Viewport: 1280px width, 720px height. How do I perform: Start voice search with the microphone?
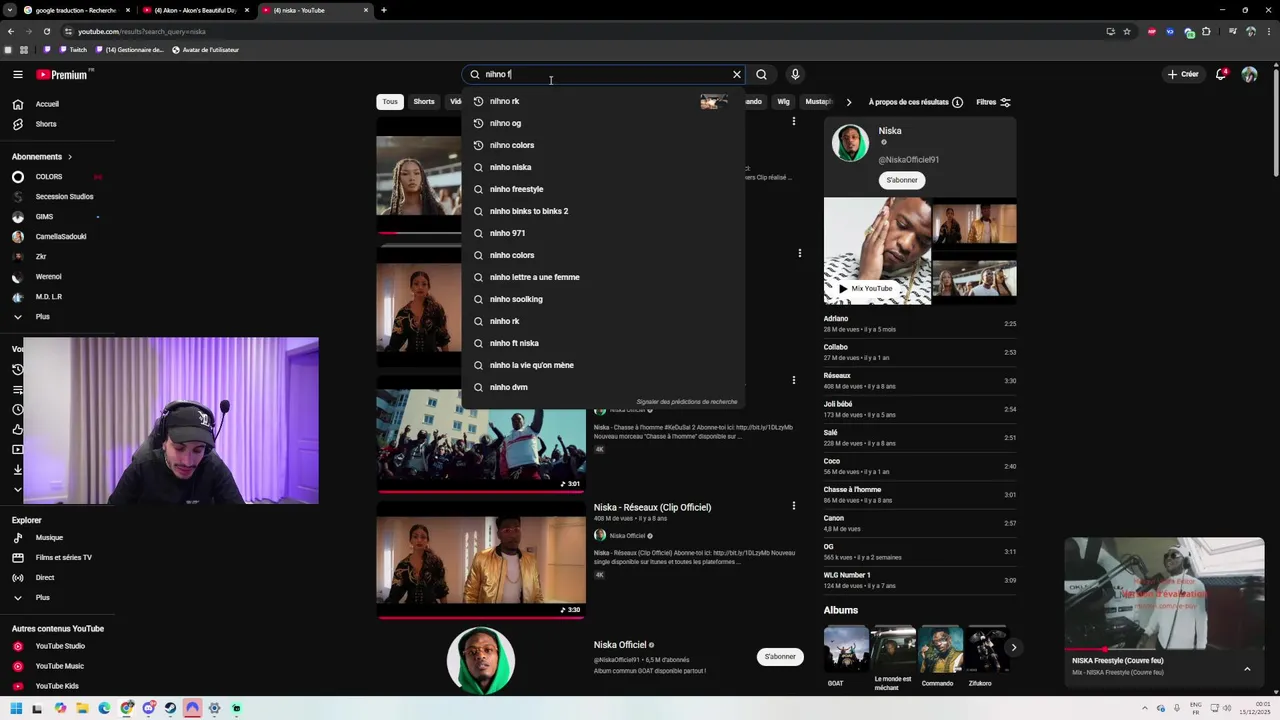pyautogui.click(x=795, y=74)
